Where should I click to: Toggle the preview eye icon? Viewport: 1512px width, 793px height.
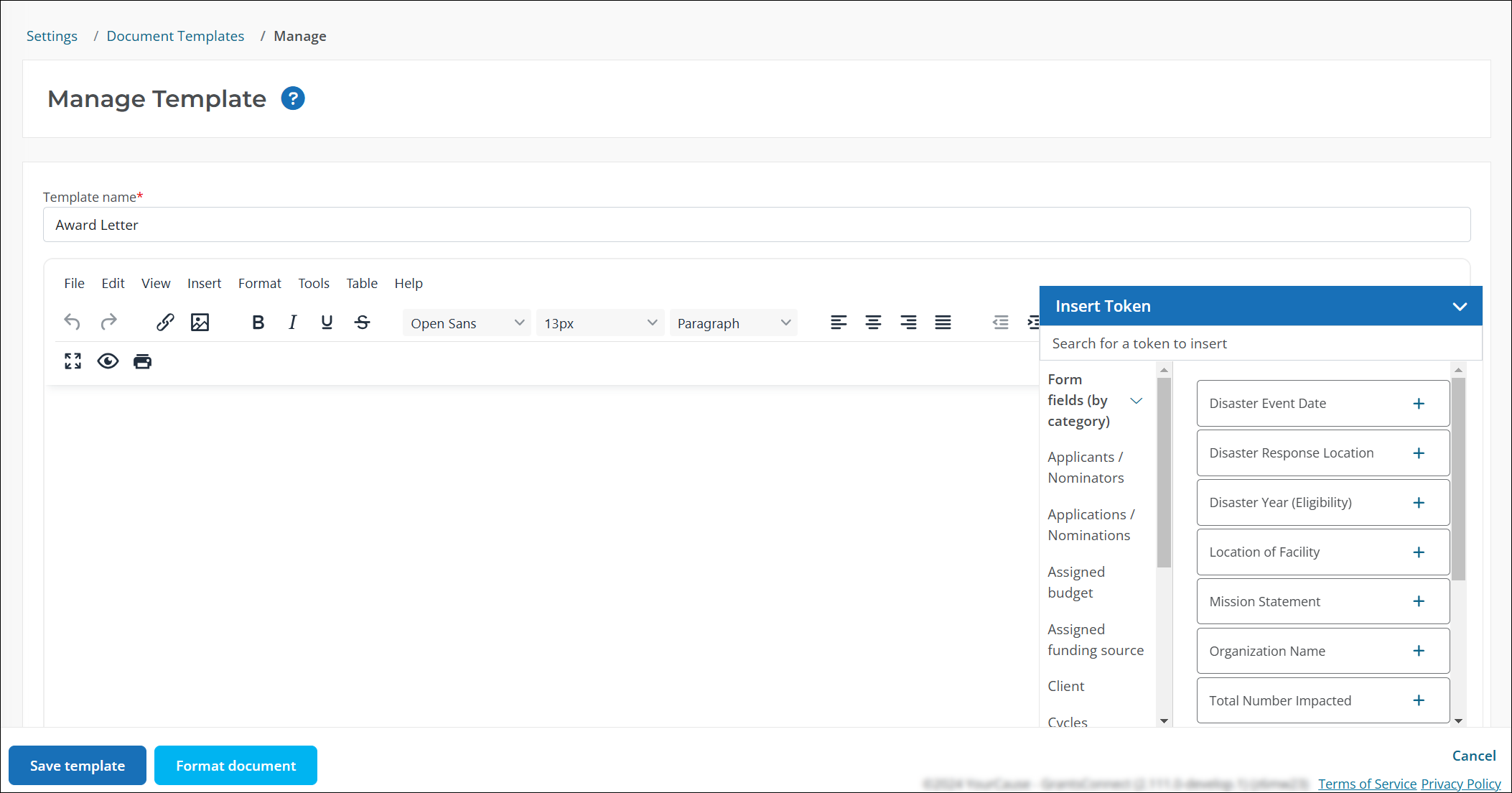(108, 361)
